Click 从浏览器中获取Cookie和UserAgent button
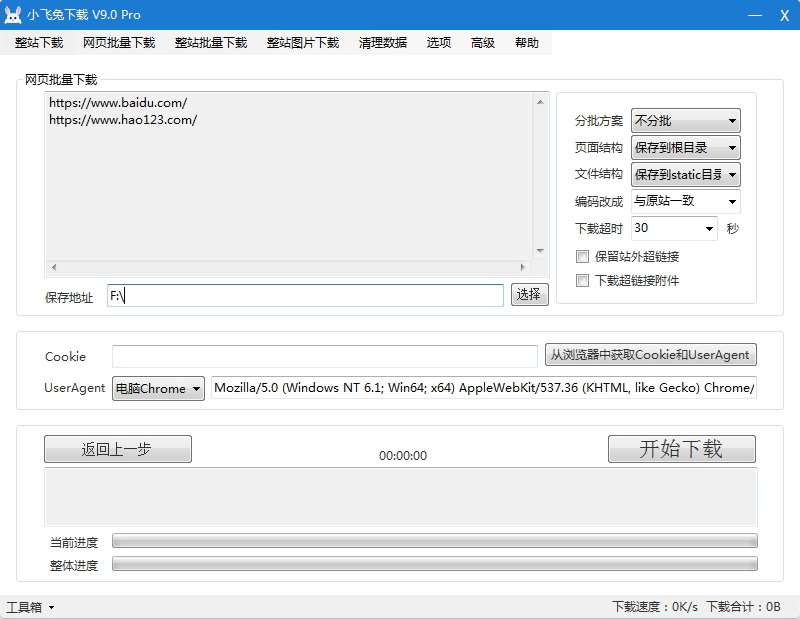The image size is (800, 619). pos(651,355)
